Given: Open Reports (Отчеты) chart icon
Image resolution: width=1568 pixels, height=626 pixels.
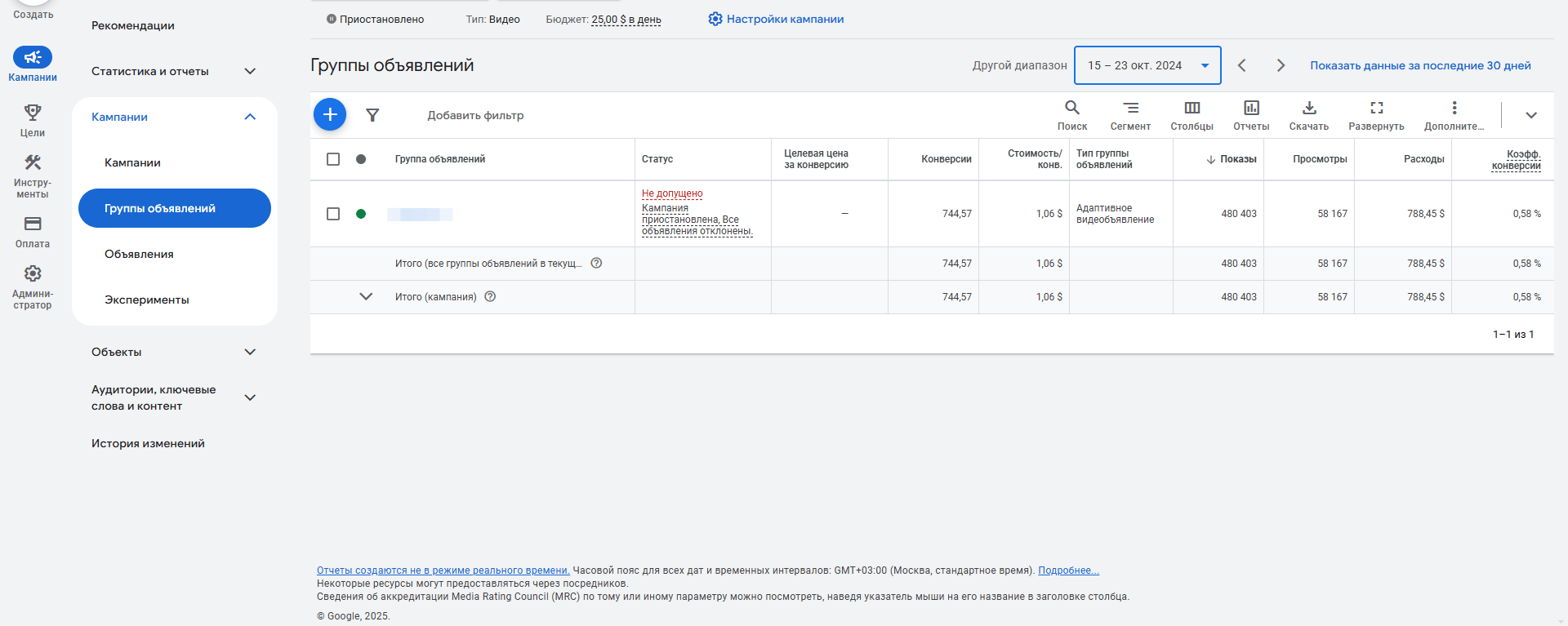Looking at the screenshot, I should [x=1251, y=115].
